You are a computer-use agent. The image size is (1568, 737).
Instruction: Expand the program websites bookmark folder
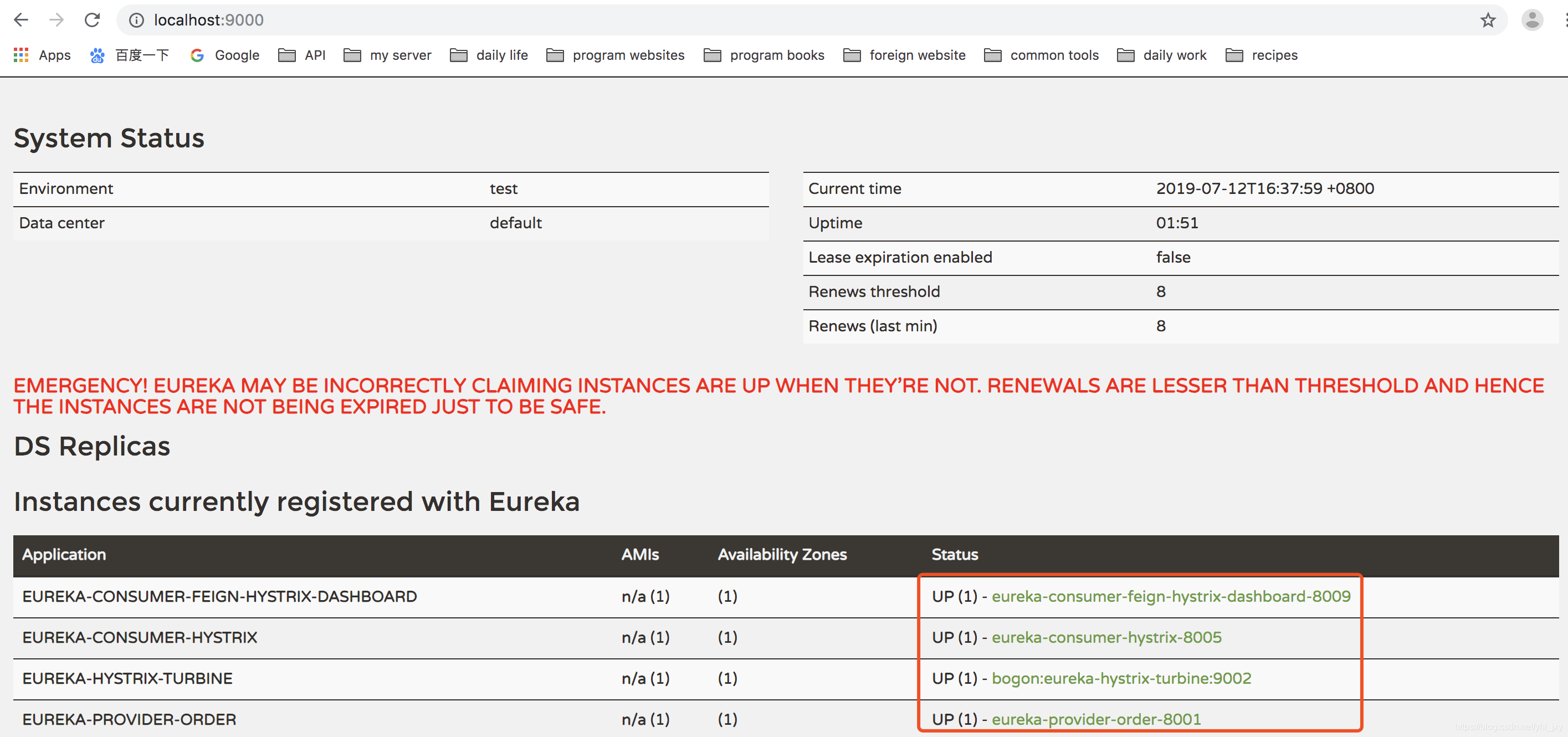[616, 55]
